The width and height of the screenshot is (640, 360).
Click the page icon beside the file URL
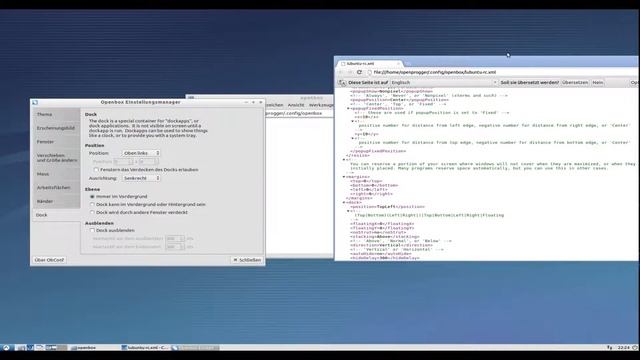[369, 72]
